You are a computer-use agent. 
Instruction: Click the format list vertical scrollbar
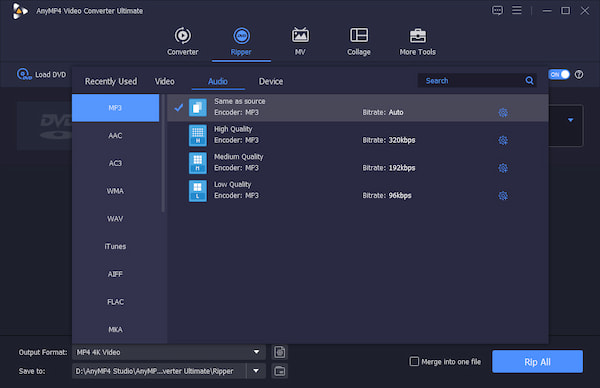click(x=163, y=153)
